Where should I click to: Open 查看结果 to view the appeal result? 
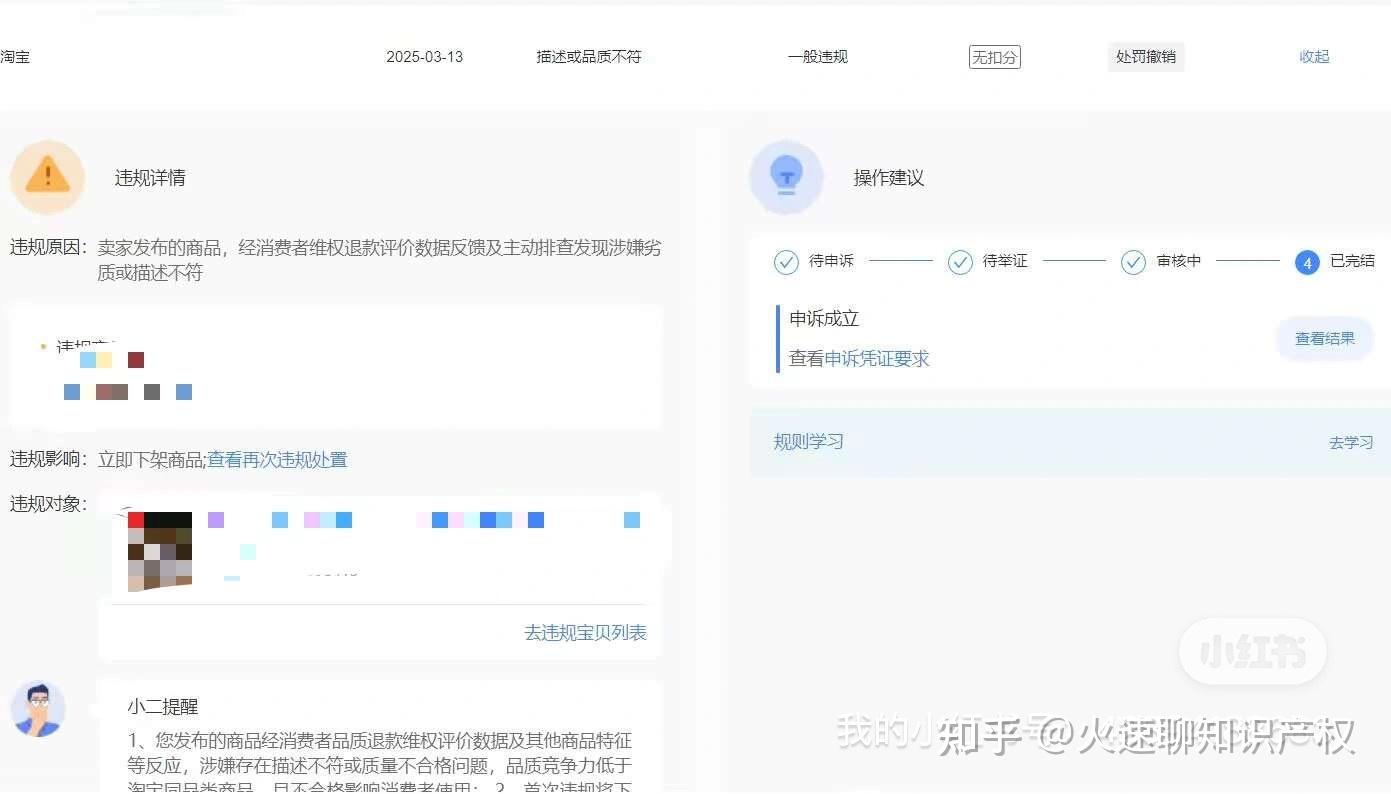[1325, 339]
